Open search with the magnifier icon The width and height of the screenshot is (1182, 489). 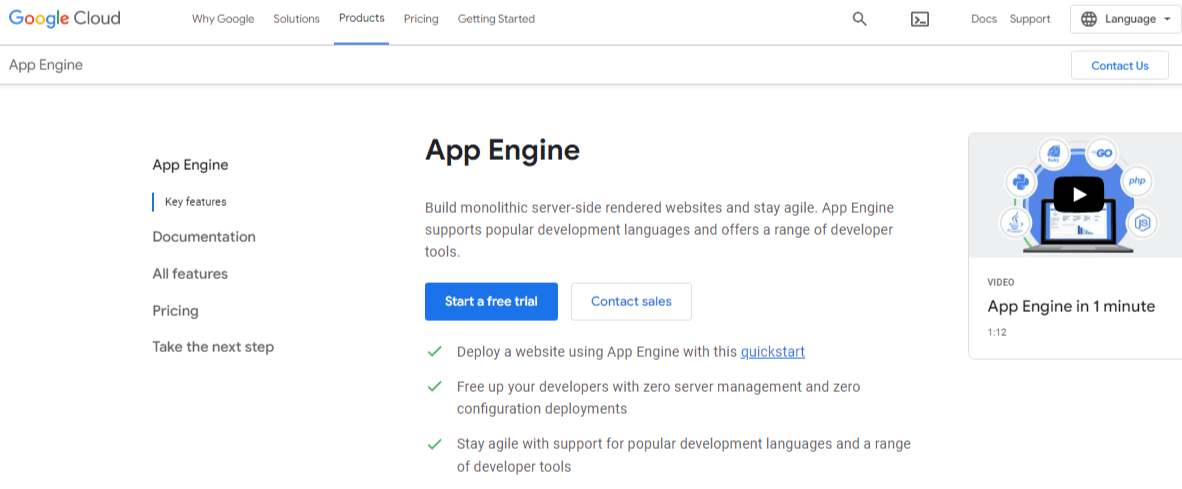(859, 20)
